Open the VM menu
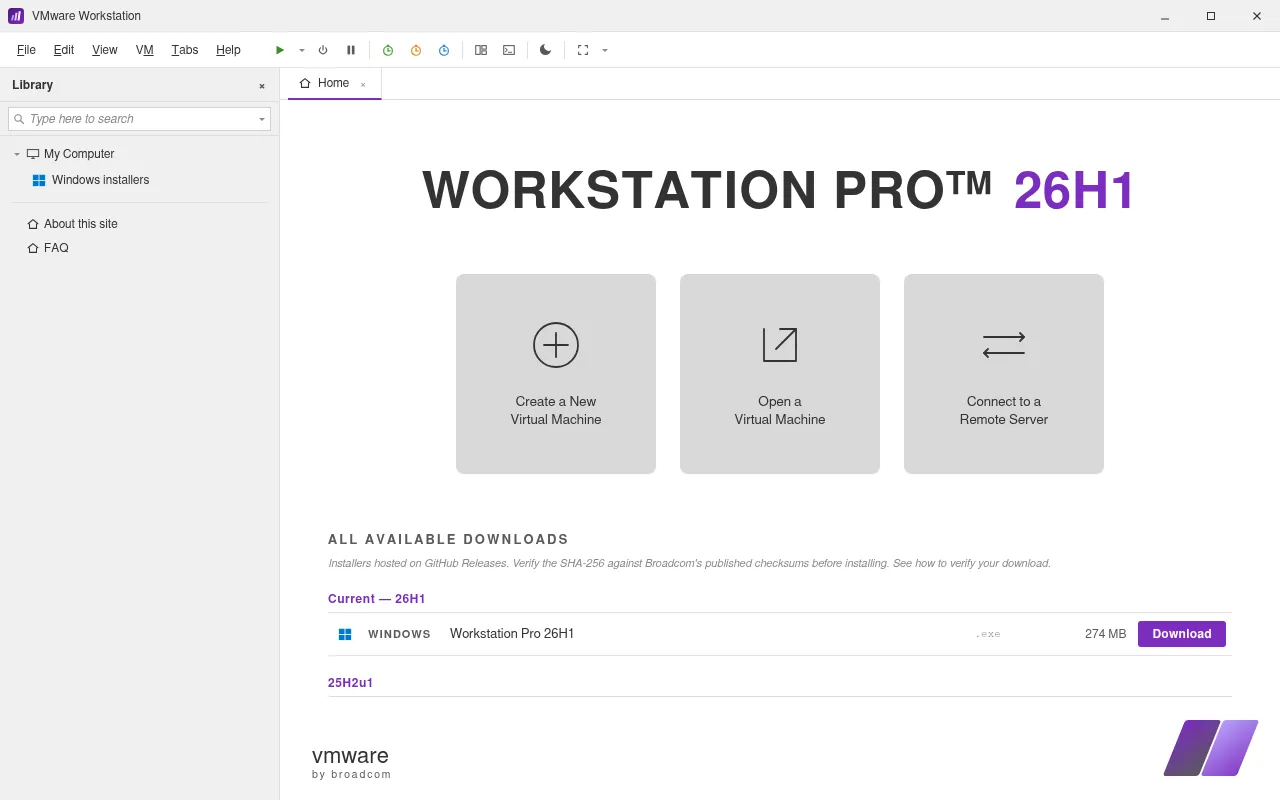The image size is (1280, 800). [x=145, y=50]
